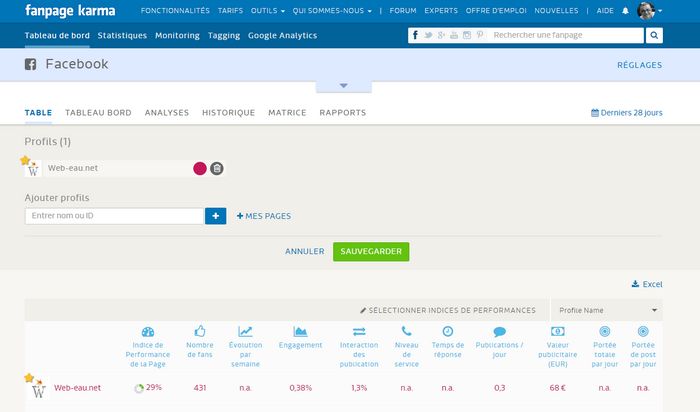Click SÉLECTIONNER INDICES DE PERFORMANCES
The image size is (700, 412).
pyautogui.click(x=448, y=310)
